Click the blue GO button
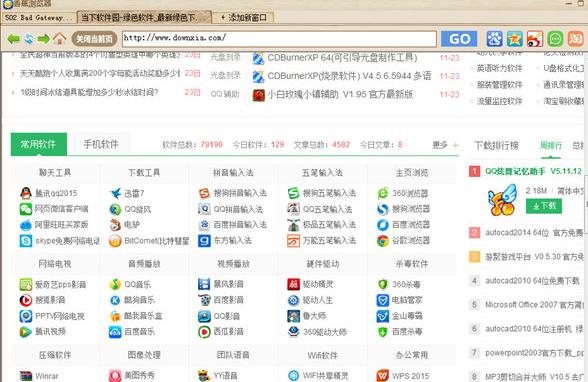The height and width of the screenshot is (382, 588). coord(459,39)
